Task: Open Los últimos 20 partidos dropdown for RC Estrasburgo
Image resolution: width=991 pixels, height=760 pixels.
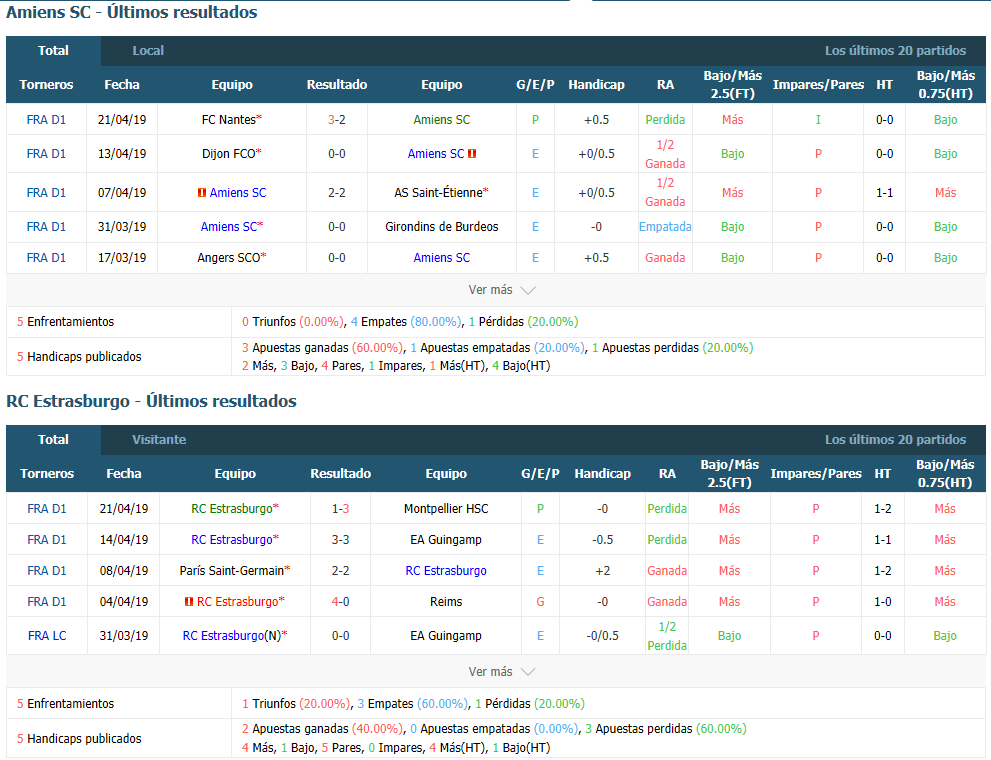Action: pyautogui.click(x=895, y=440)
